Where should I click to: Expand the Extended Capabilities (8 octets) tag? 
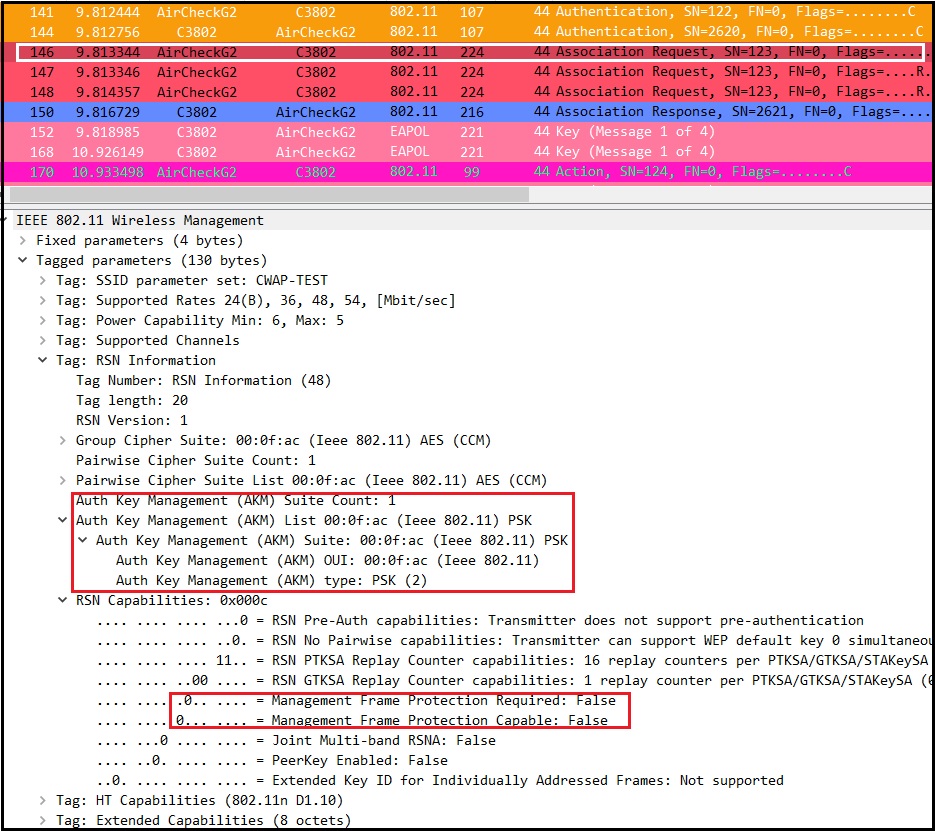coord(43,821)
